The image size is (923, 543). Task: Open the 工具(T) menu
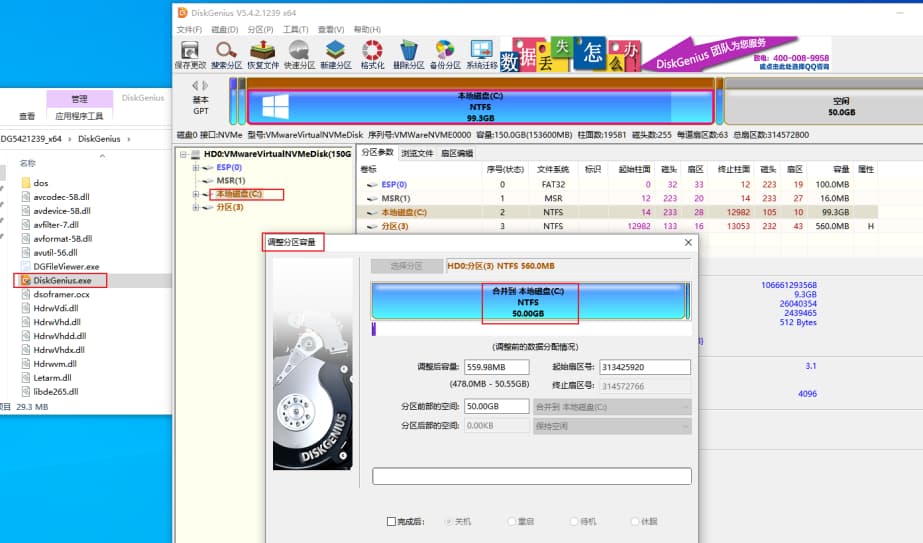(296, 29)
